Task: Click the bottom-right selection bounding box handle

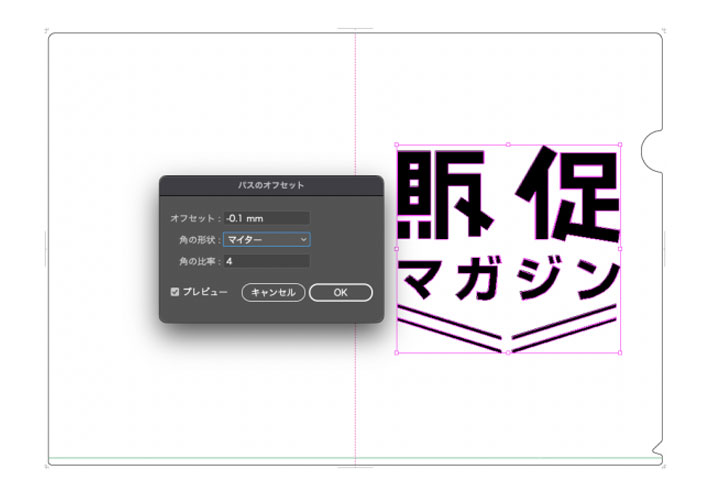Action: tap(621, 352)
